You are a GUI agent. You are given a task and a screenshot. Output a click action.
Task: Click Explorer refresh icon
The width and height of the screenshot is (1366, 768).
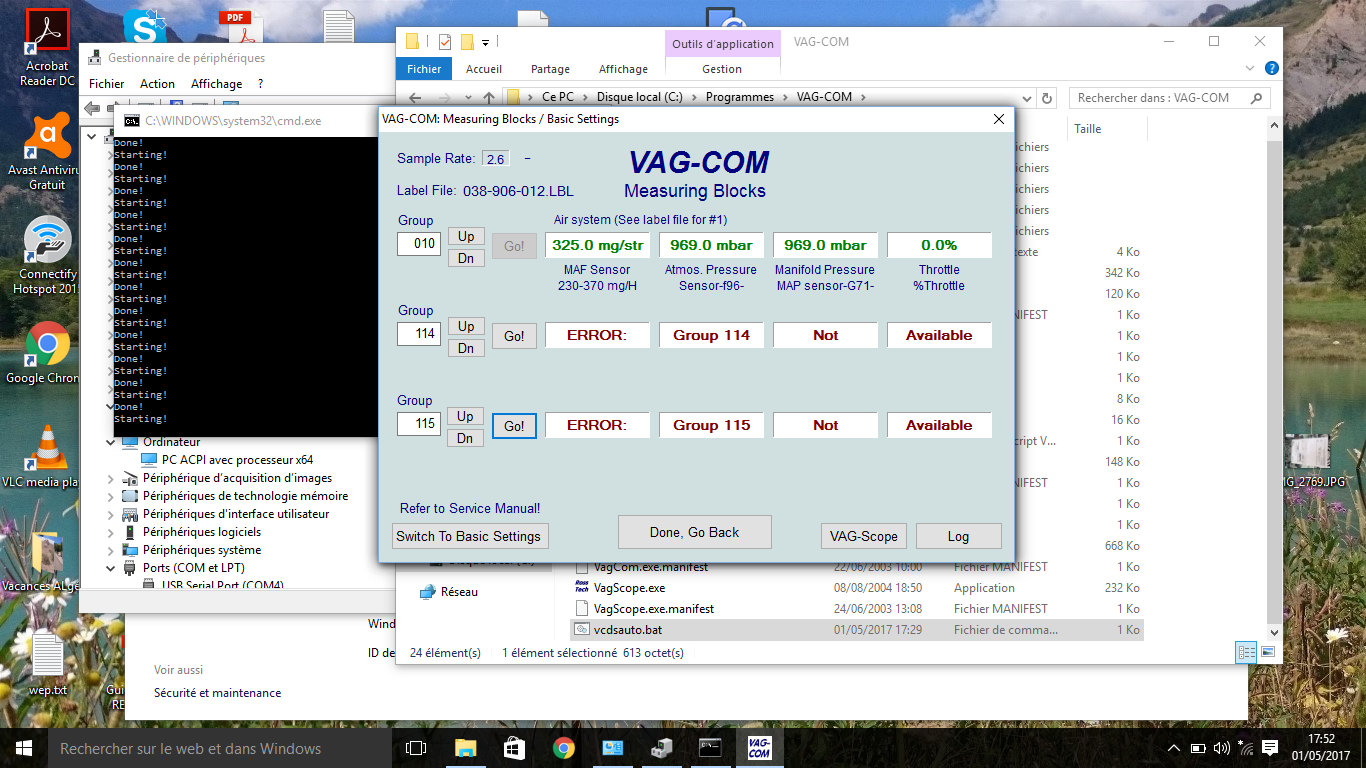[x=1047, y=98]
